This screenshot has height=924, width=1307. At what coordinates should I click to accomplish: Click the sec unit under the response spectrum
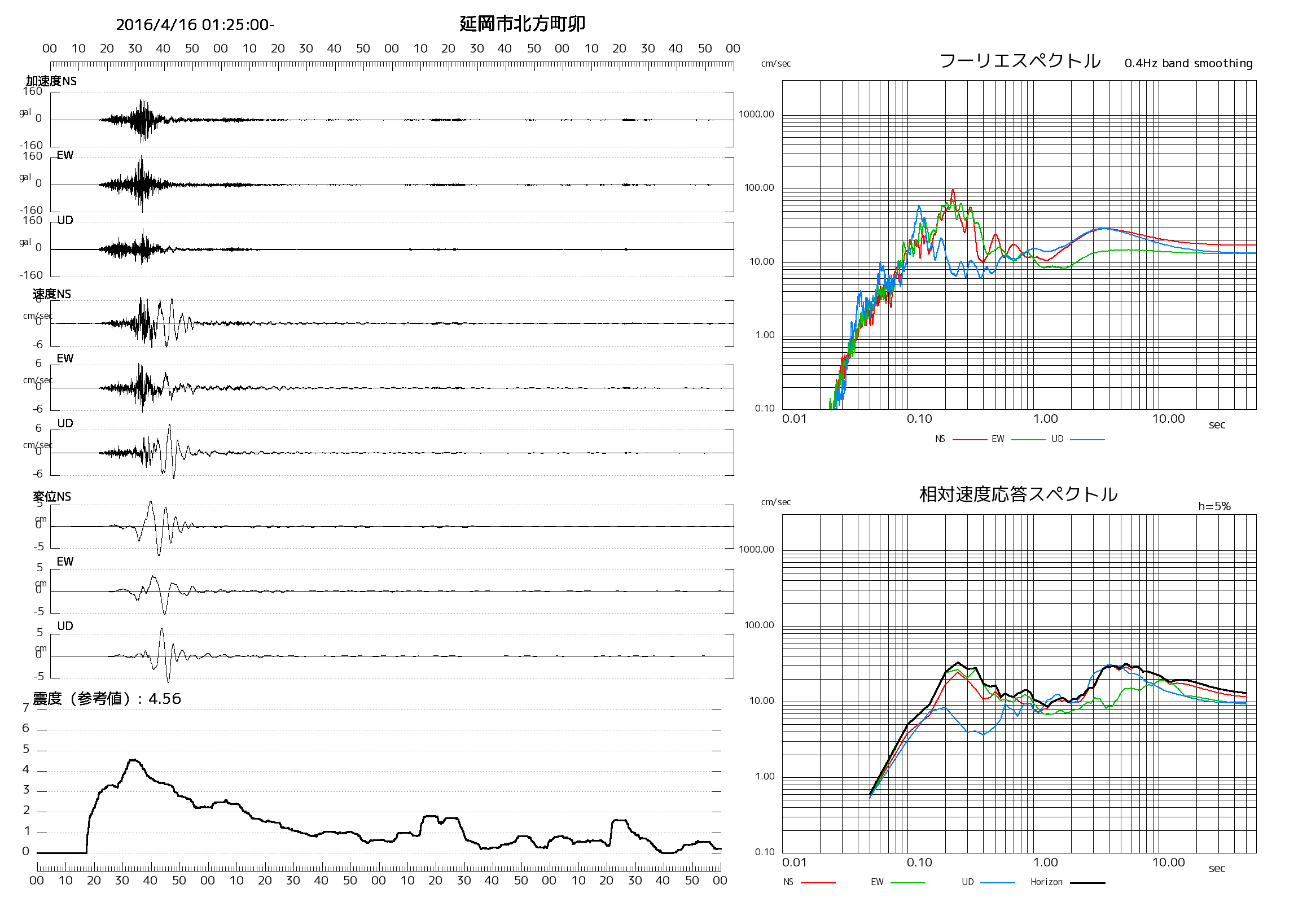point(1217,869)
